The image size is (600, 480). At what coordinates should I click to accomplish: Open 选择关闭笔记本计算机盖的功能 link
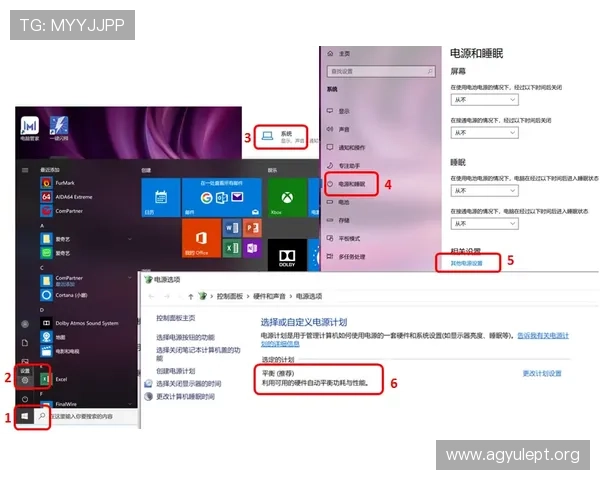(x=198, y=354)
